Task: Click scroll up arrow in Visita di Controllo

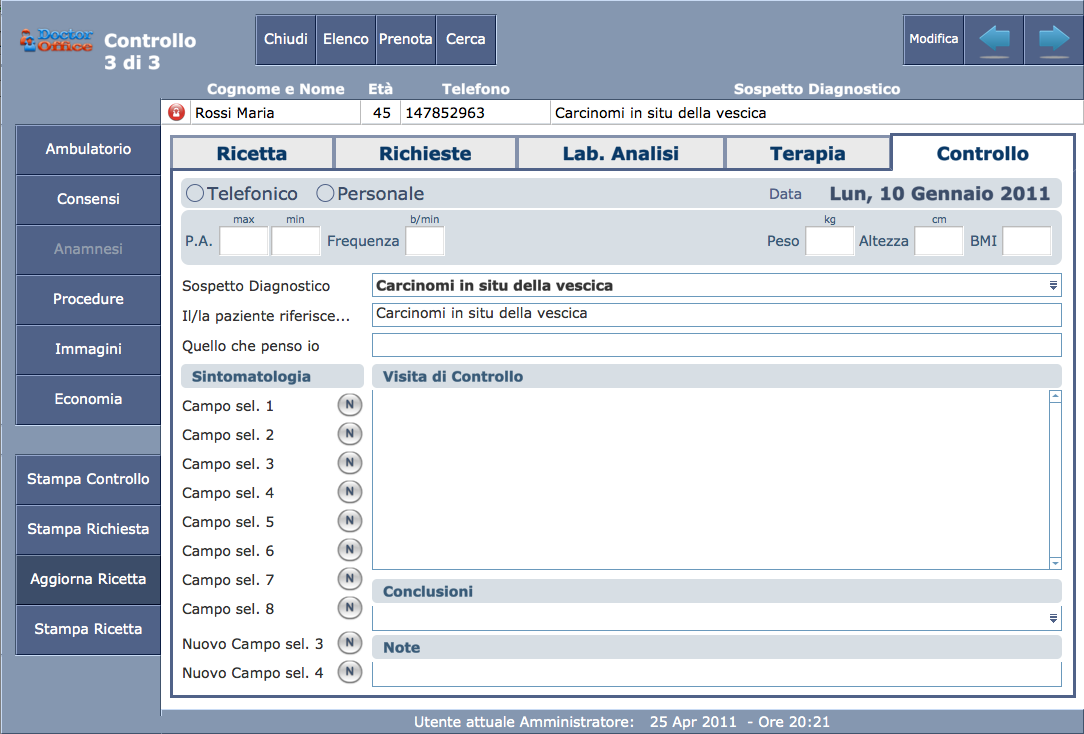Action: point(1055,396)
